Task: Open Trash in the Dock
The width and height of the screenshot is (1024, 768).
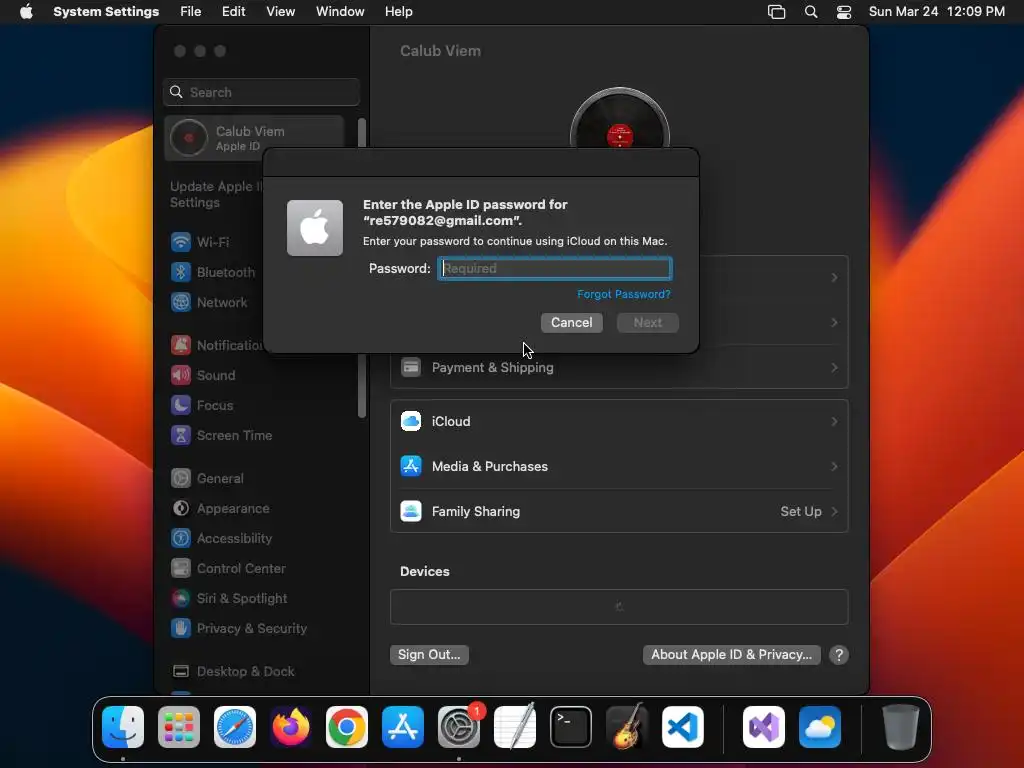Action: [901, 727]
